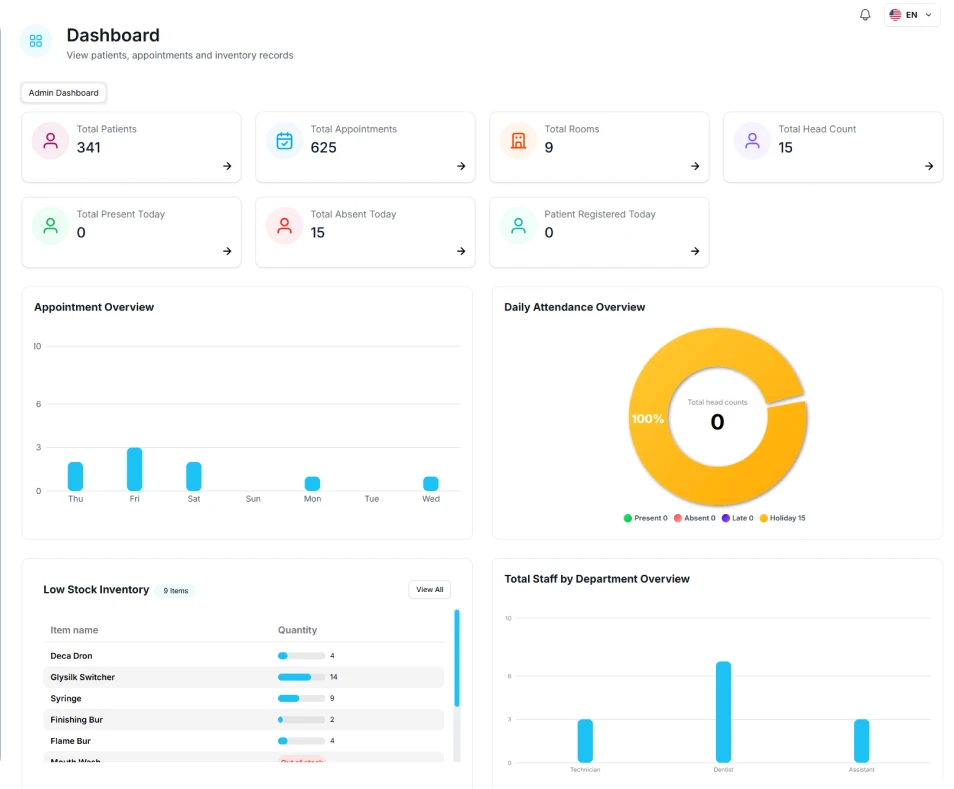Click the Total Patients person icon

tap(50, 141)
